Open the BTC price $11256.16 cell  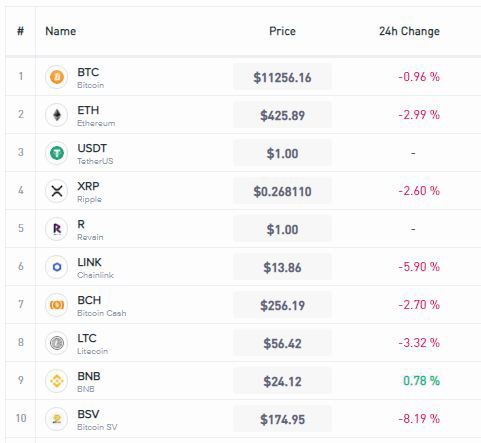click(x=282, y=77)
